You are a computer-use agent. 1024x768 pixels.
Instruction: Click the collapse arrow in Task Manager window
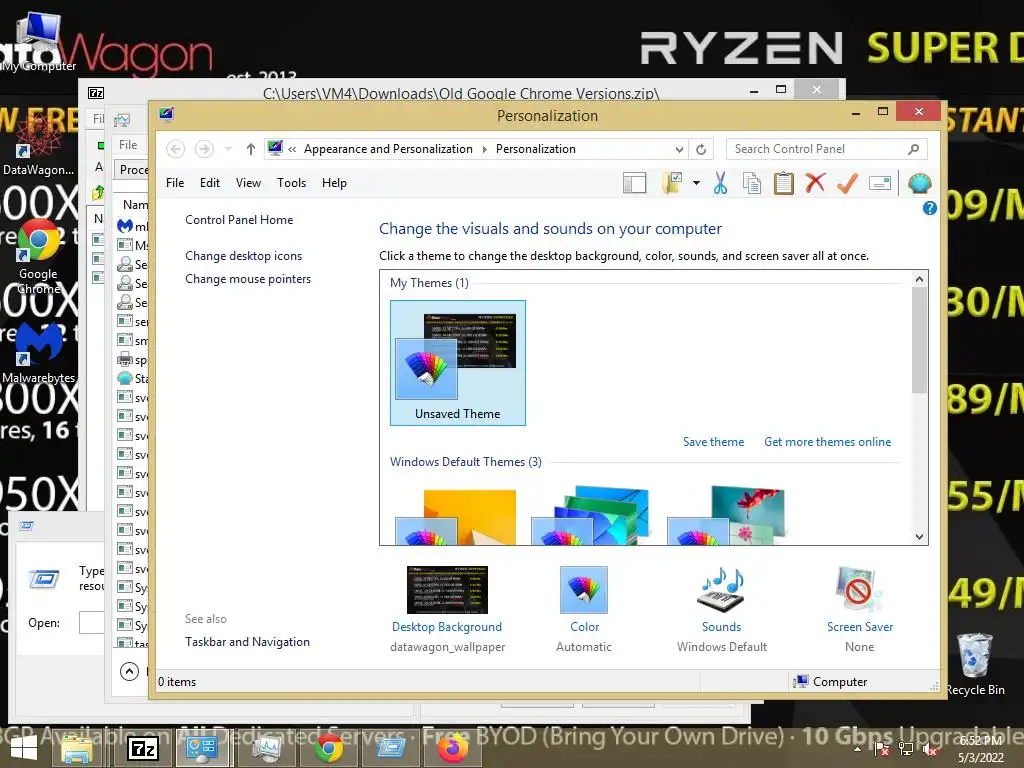tap(129, 671)
